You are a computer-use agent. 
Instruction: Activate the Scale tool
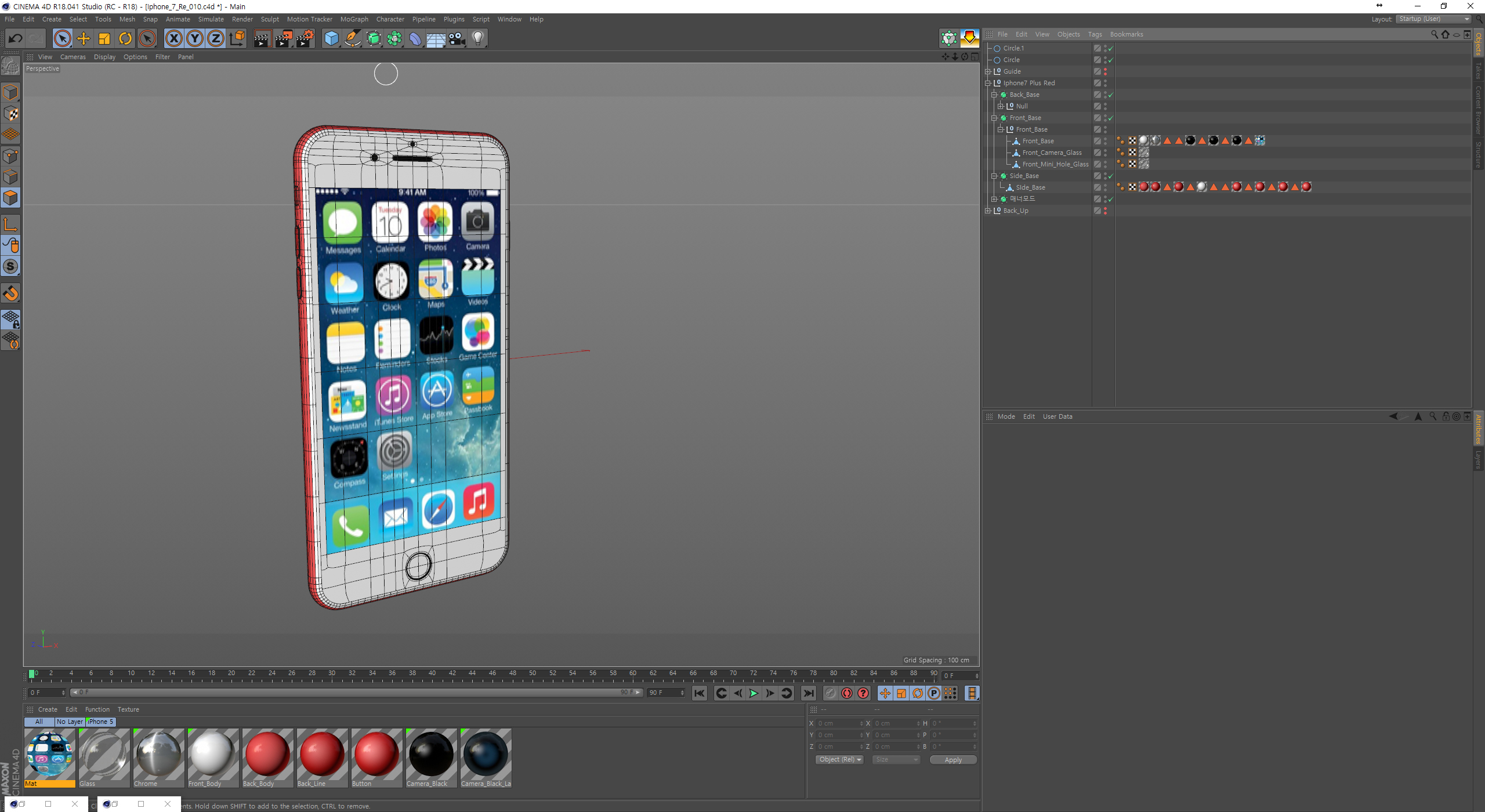[x=104, y=39]
